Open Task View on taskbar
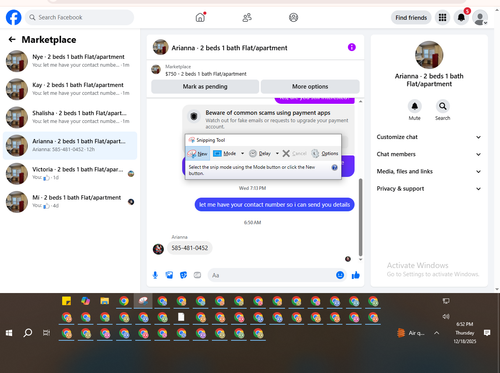 (x=46, y=333)
